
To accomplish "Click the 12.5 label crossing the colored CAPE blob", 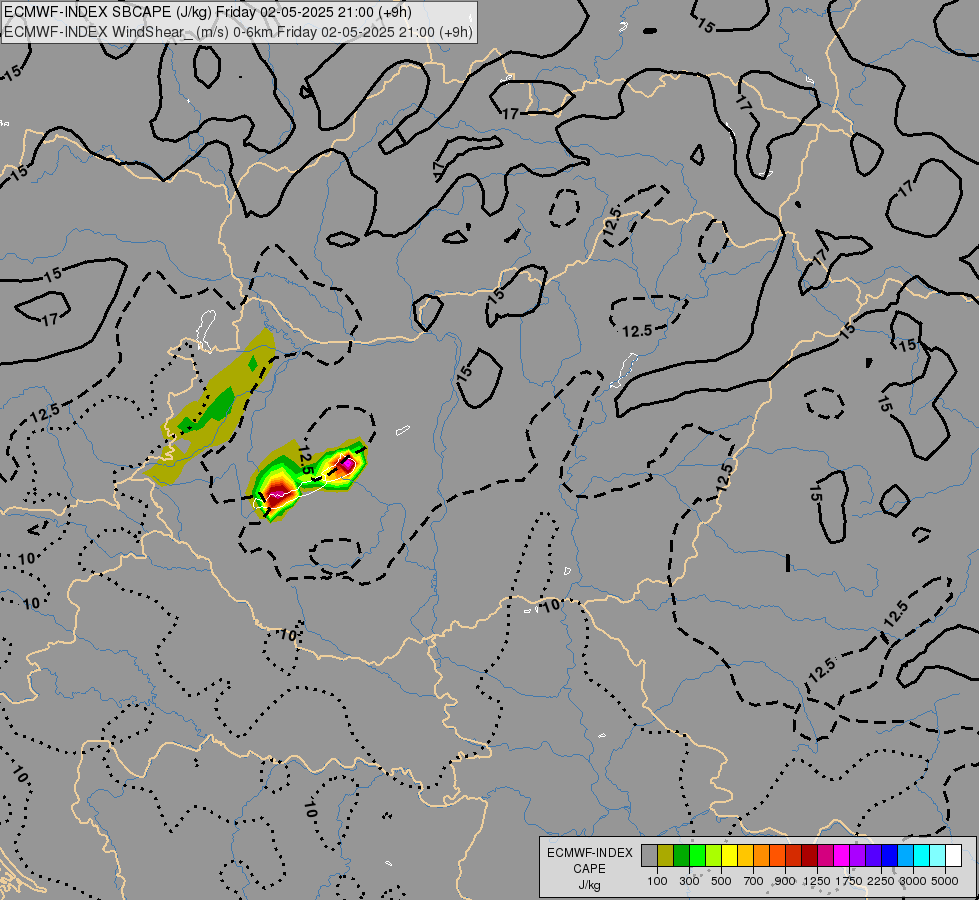I will coord(306,462).
